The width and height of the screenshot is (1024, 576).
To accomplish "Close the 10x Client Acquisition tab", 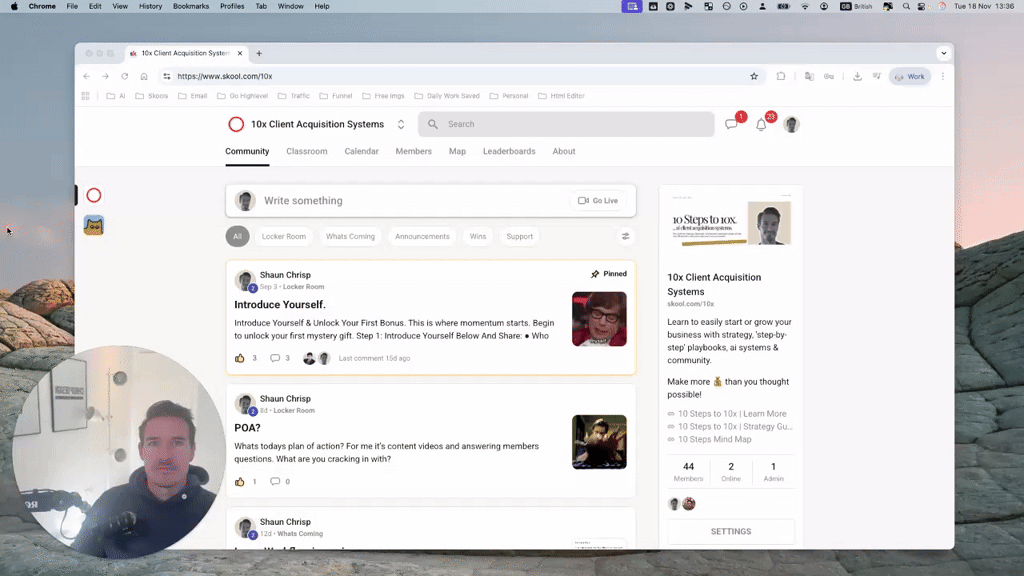I will pos(240,54).
